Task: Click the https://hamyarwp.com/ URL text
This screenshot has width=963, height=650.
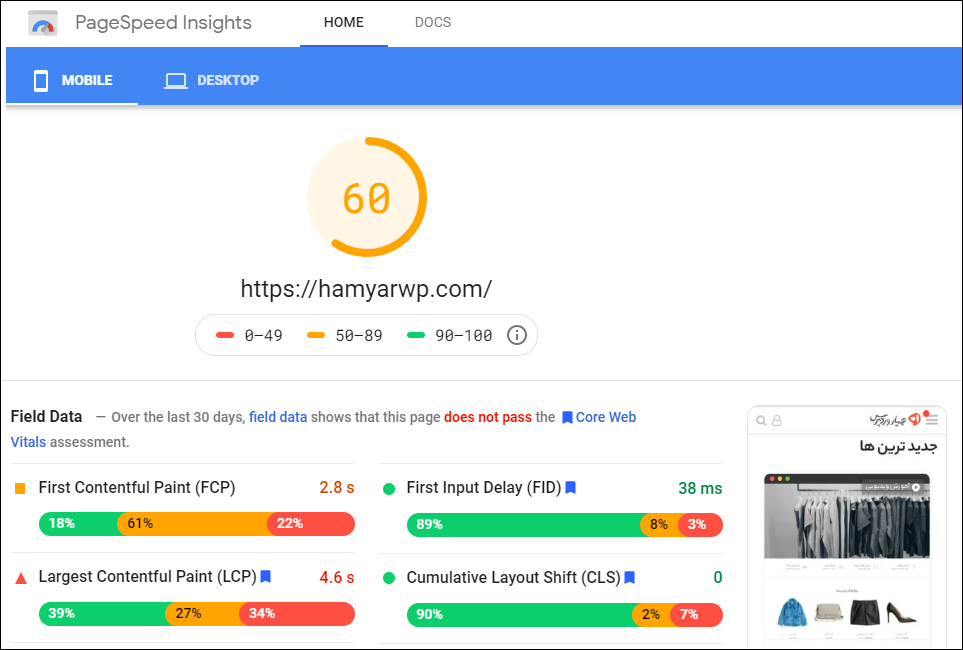Action: coord(367,289)
